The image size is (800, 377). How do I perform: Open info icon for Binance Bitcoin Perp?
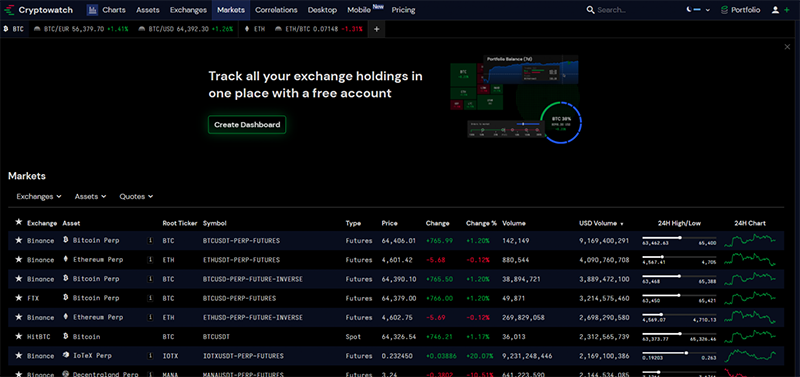150,240
